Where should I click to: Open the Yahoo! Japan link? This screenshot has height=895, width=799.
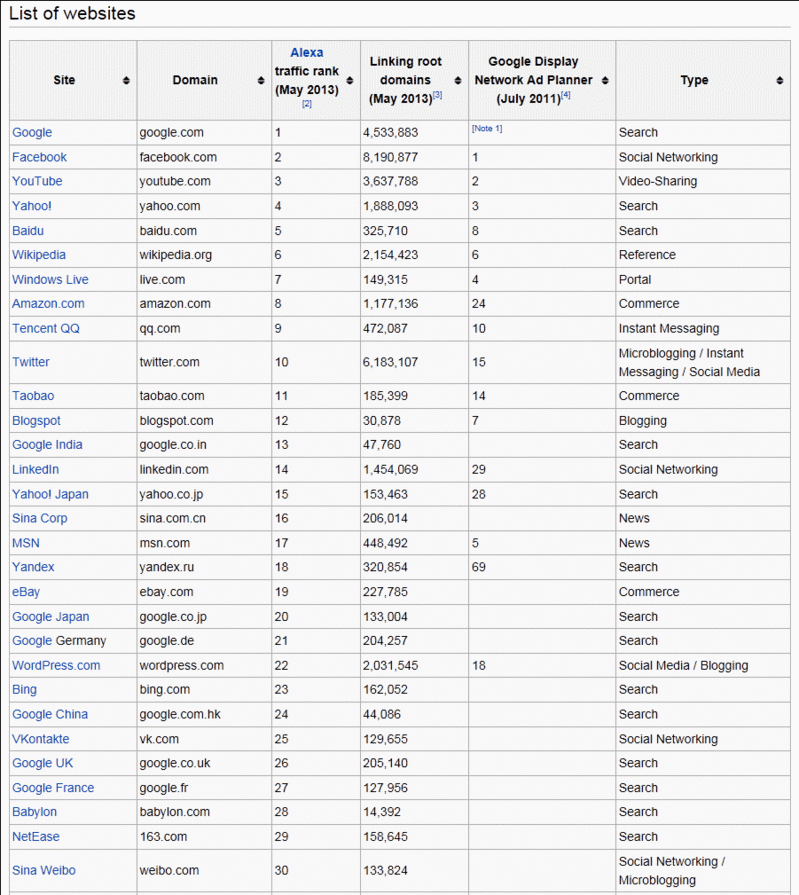pos(50,494)
